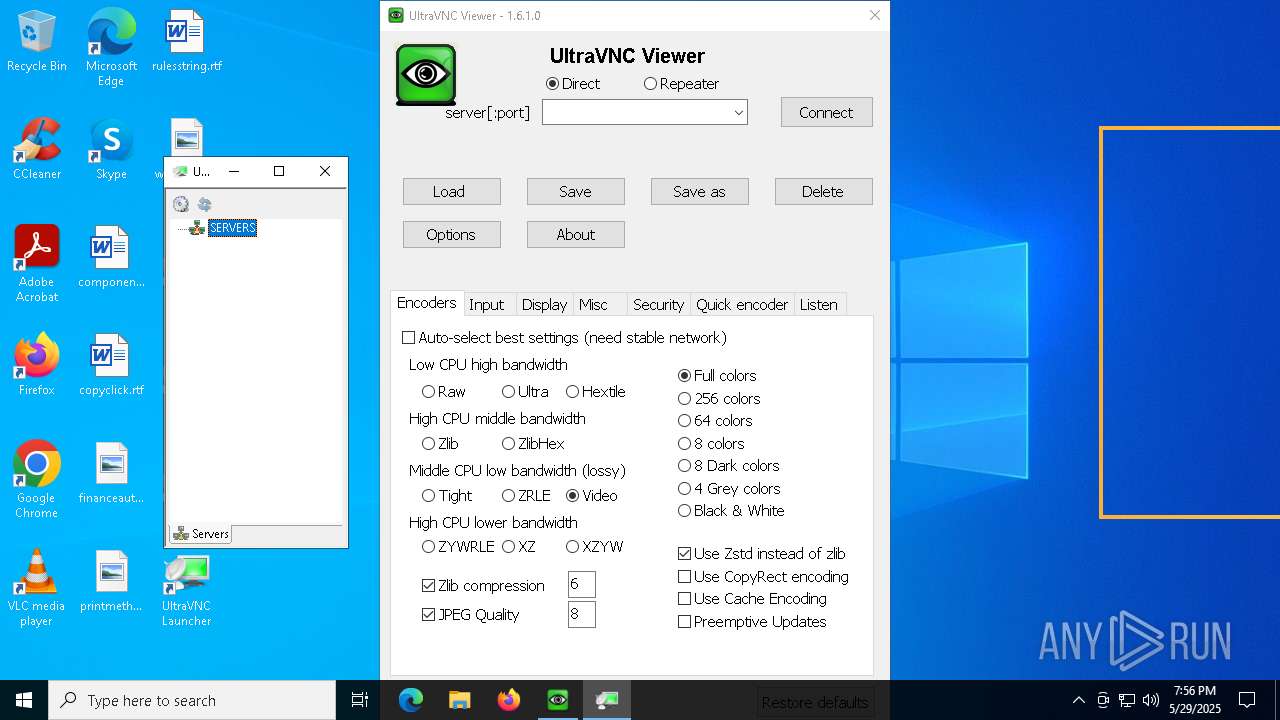Switch to the Security tab
1280x720 pixels.
658,305
